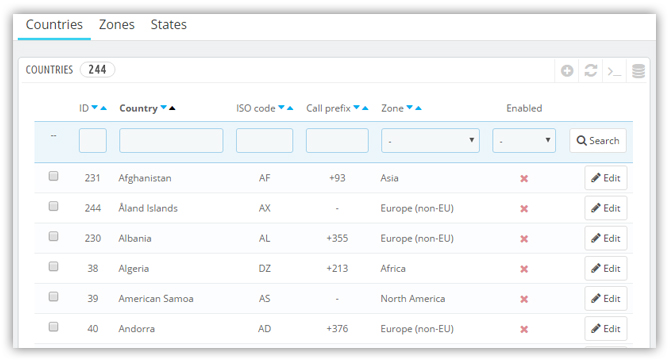Sort Zone column ascending
670x363 pixels.
tap(418, 108)
